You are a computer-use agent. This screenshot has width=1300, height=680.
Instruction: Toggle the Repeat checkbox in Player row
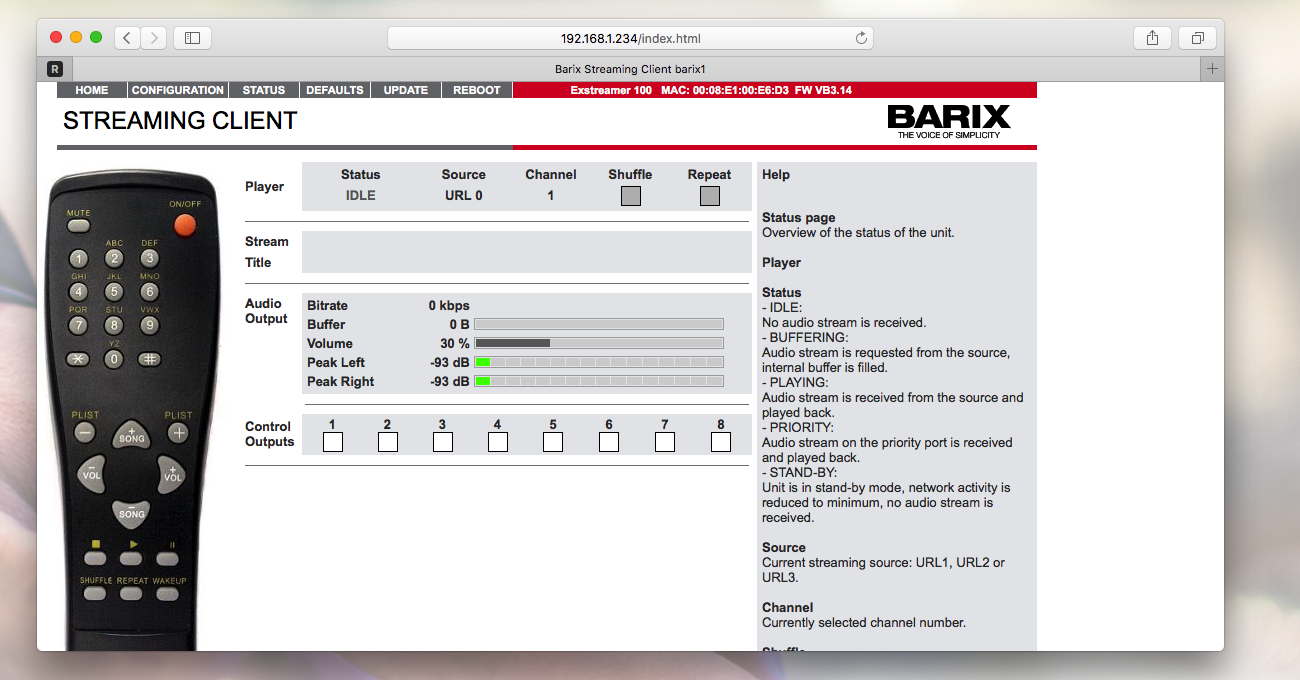click(709, 196)
